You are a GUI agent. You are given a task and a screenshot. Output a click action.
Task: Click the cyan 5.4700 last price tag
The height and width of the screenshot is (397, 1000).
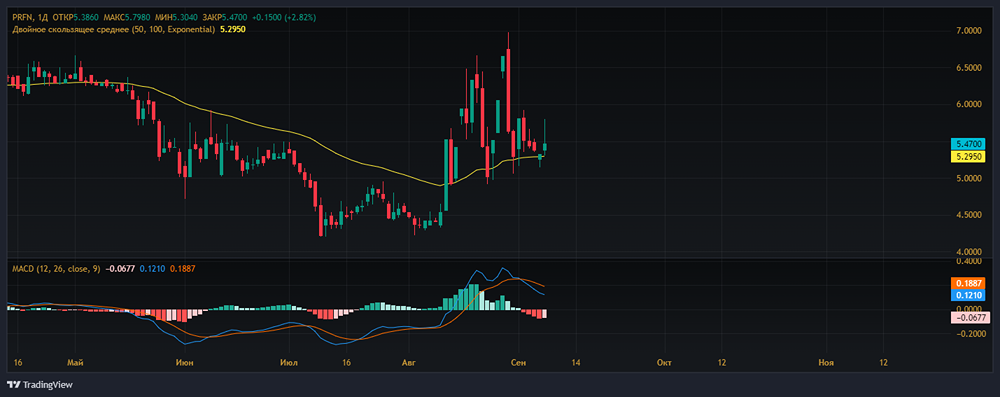968,144
